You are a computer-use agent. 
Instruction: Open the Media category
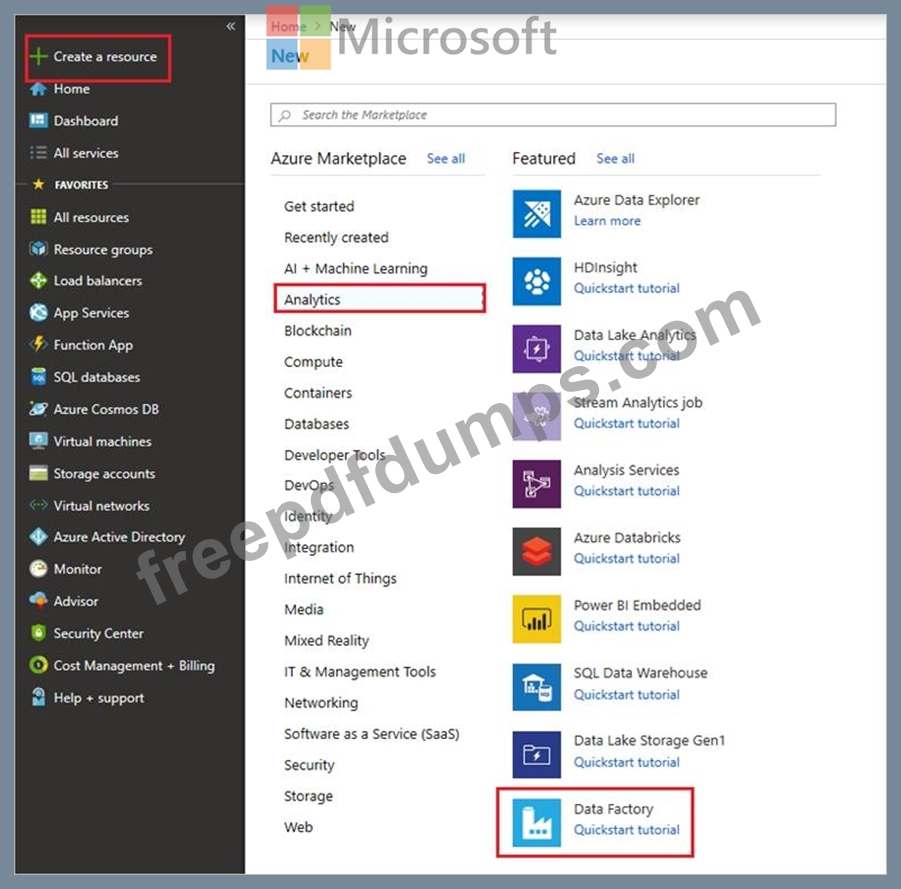303,609
